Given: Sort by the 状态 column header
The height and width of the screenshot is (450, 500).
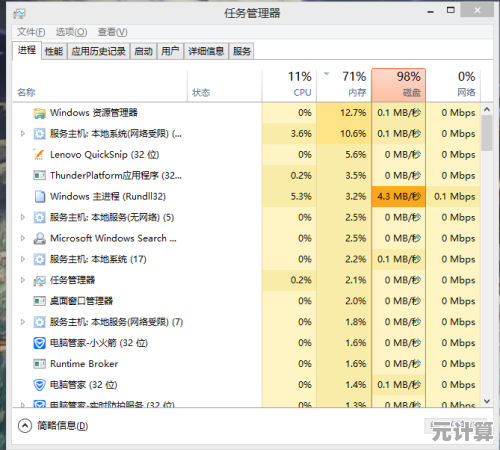Looking at the screenshot, I should (x=225, y=85).
